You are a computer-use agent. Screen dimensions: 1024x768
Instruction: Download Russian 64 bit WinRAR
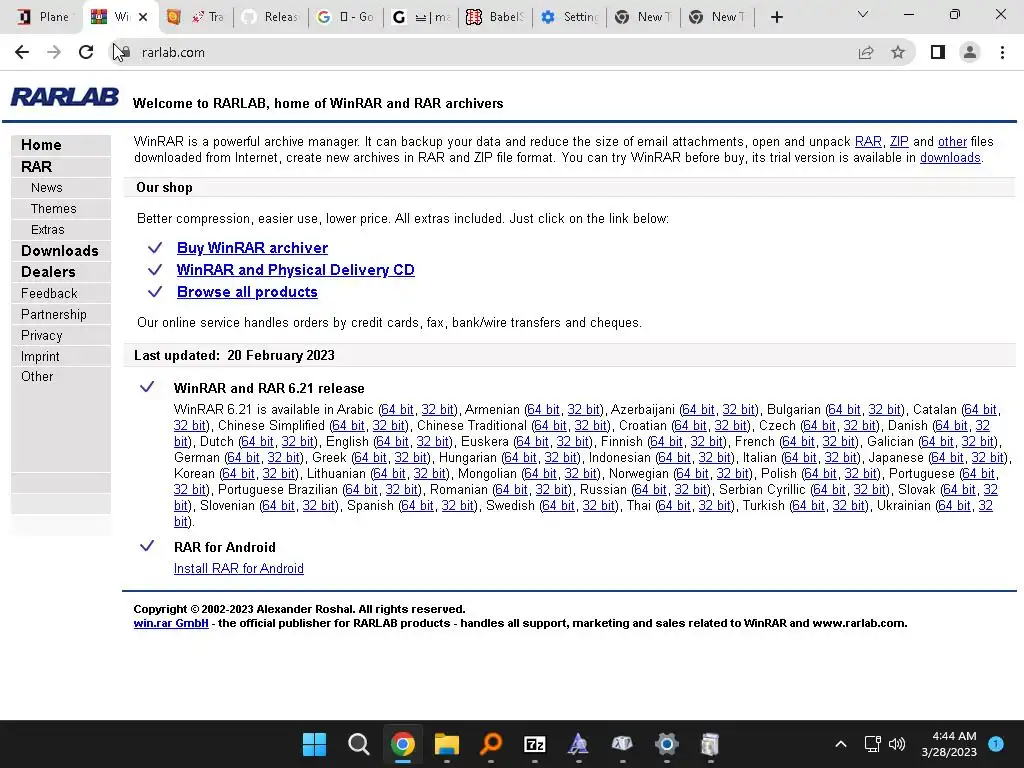pyautogui.click(x=650, y=489)
